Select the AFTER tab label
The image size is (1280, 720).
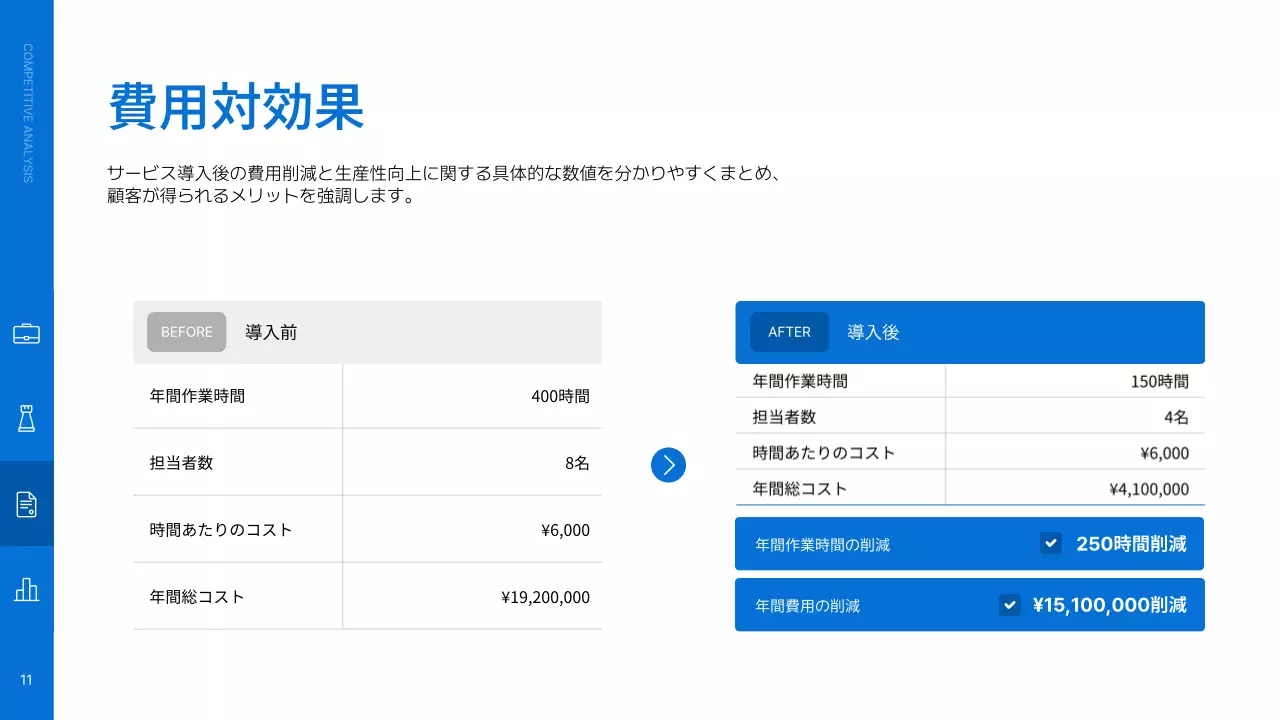(x=788, y=332)
